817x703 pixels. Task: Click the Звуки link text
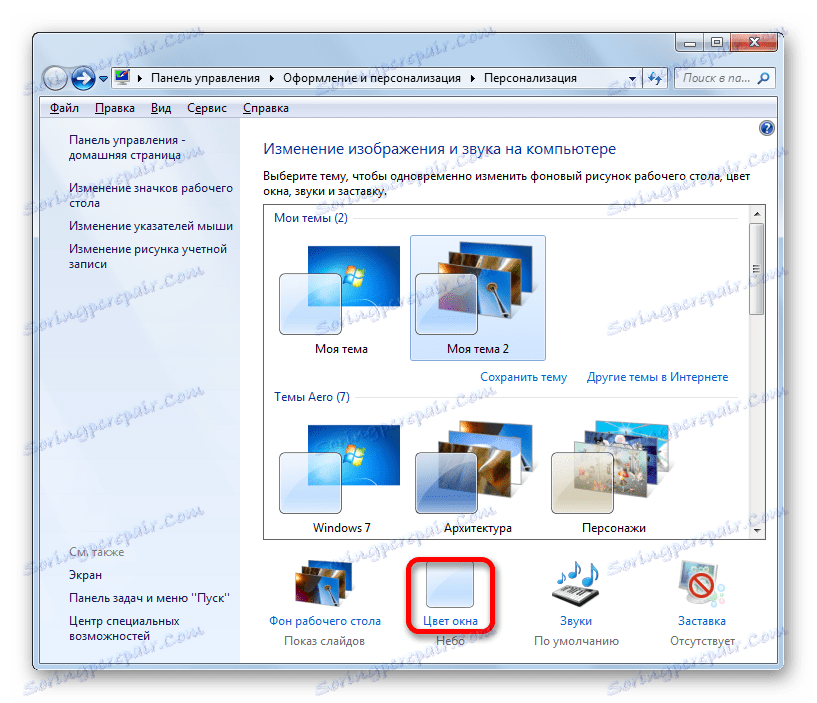576,621
